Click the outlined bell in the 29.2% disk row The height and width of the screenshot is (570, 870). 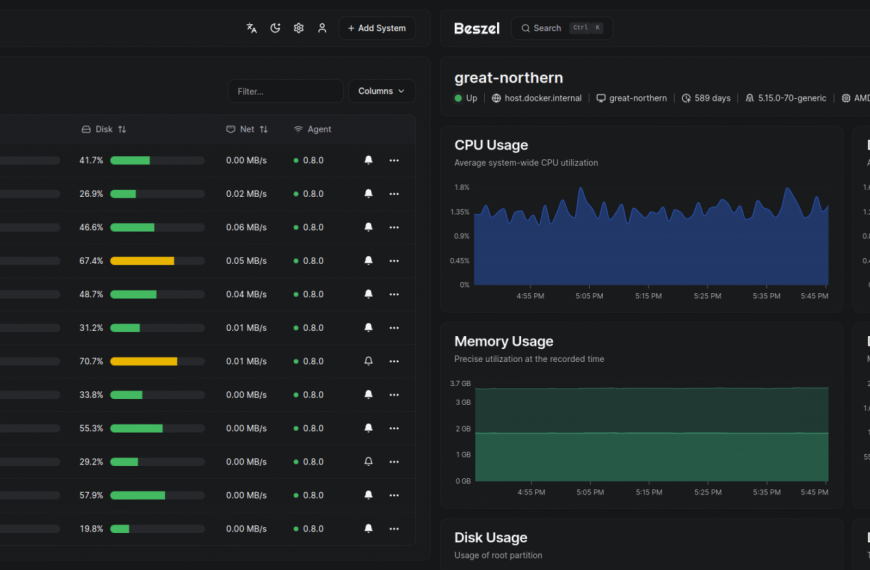pos(368,461)
